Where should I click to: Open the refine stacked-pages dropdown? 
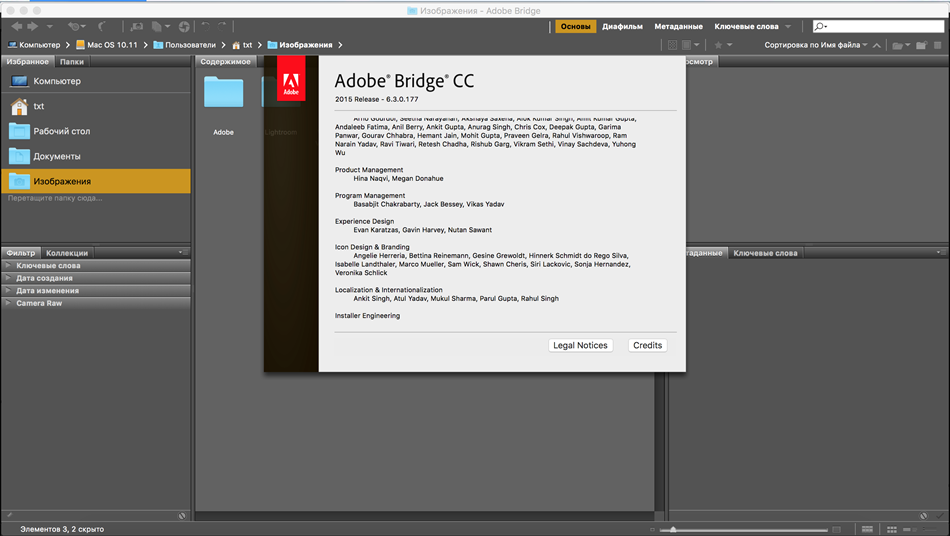click(161, 27)
